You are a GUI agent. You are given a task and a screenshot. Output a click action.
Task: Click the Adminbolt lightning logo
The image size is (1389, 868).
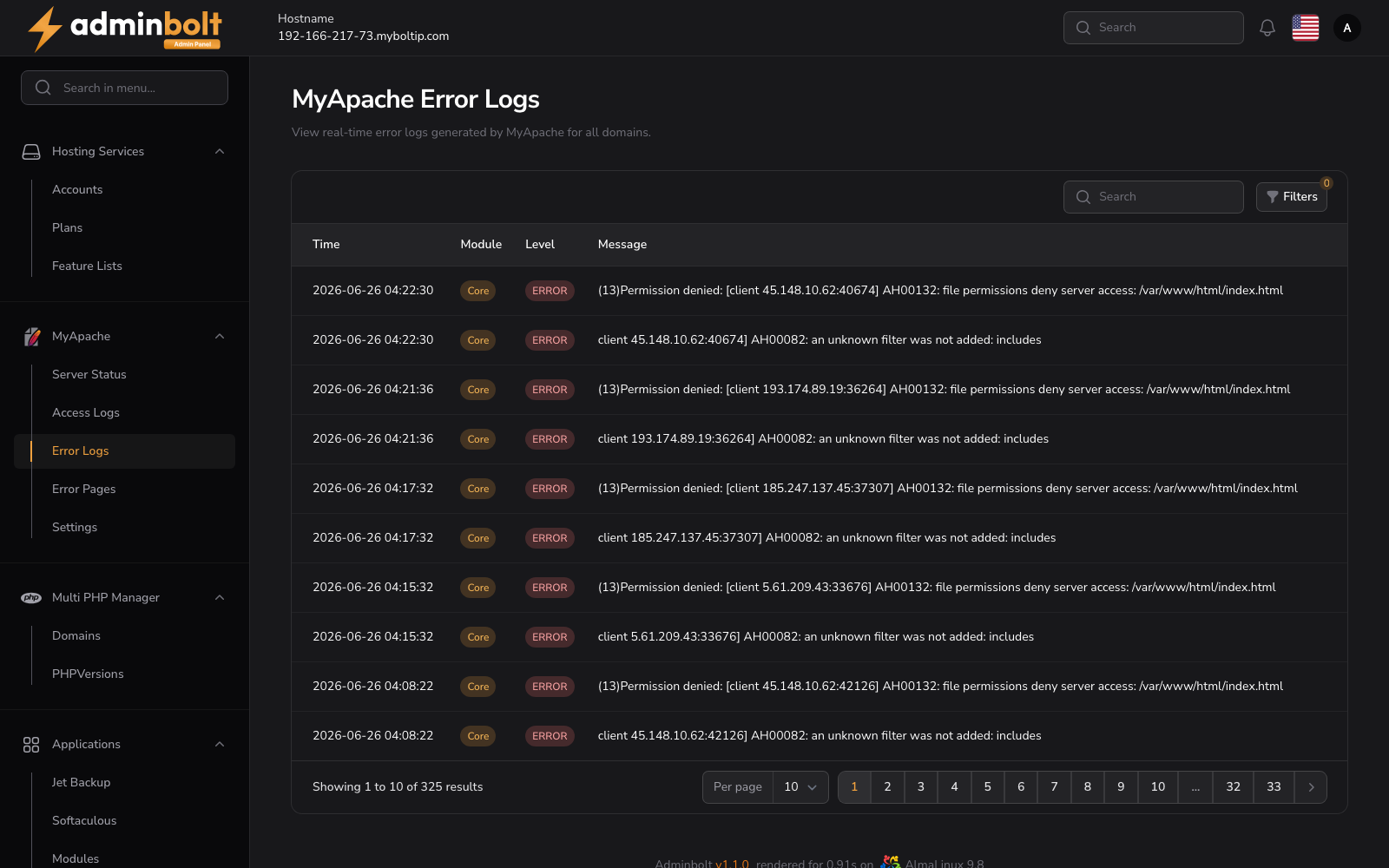click(x=124, y=29)
